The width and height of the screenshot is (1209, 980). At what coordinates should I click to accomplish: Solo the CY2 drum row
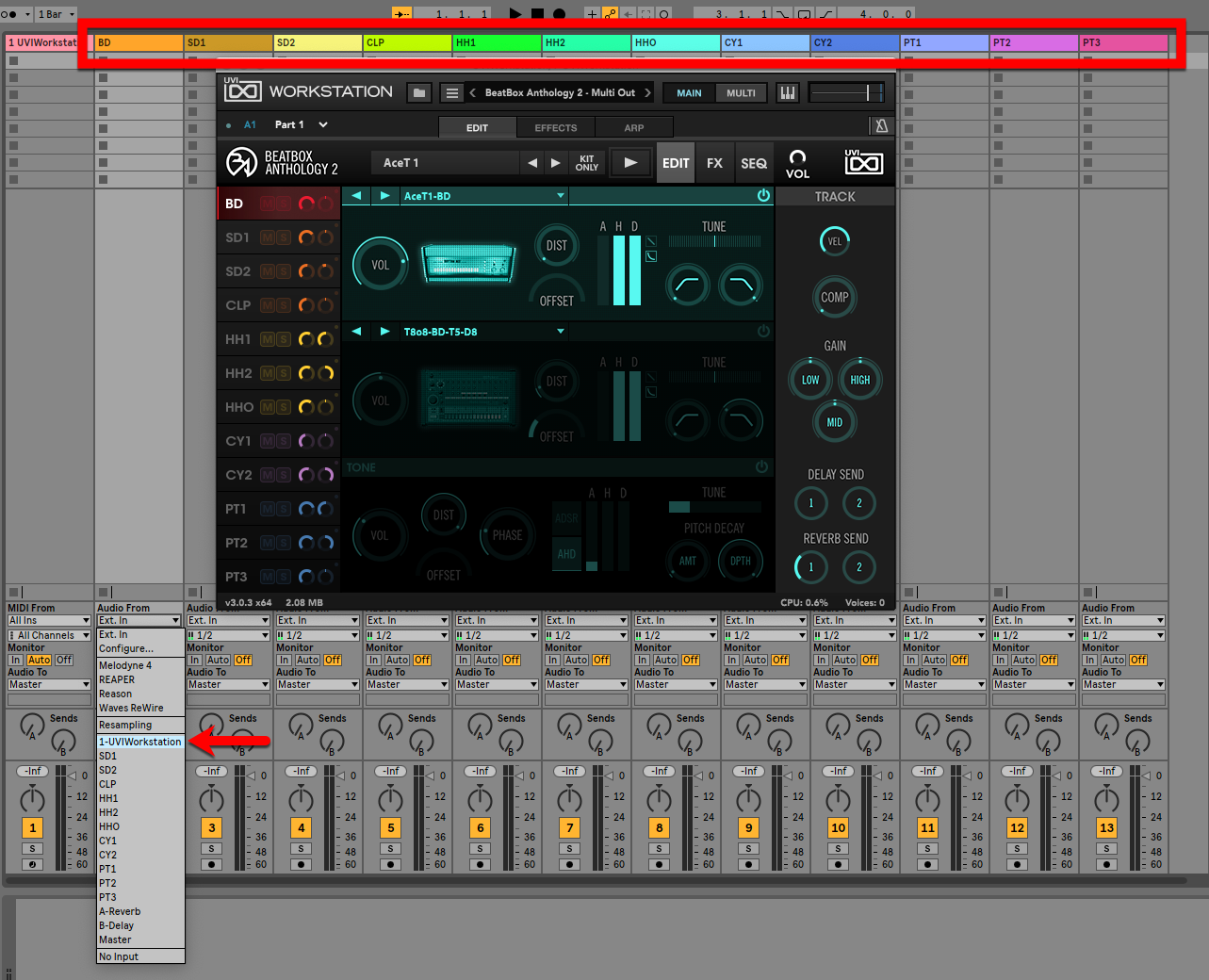284,475
